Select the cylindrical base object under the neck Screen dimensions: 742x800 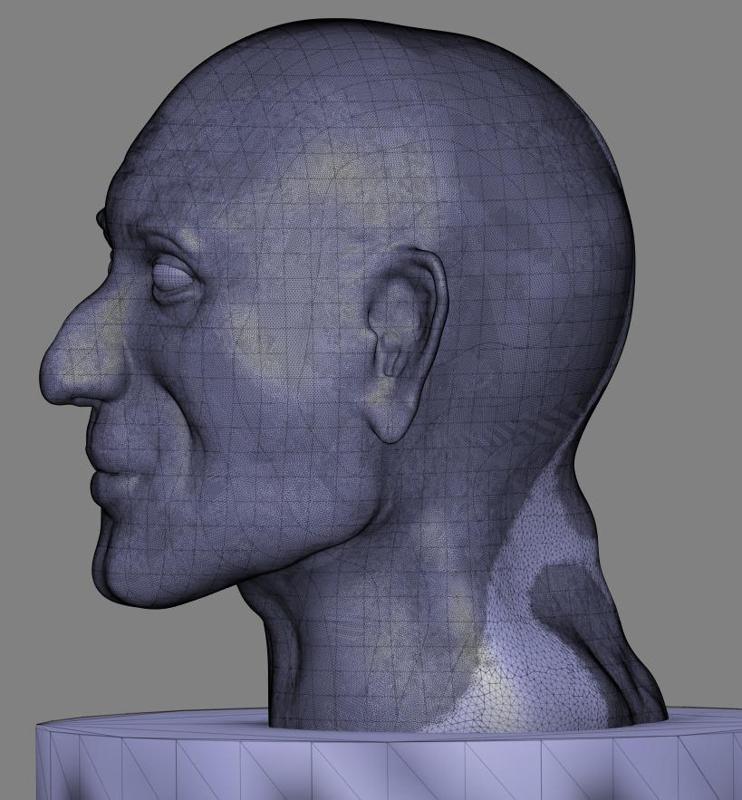[389, 754]
